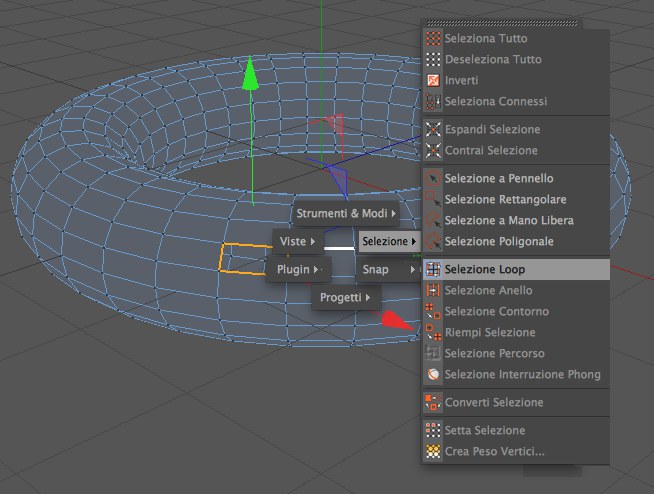The height and width of the screenshot is (494, 654).
Task: Activate Selezione Rettangolare entry
Action: [x=516, y=199]
